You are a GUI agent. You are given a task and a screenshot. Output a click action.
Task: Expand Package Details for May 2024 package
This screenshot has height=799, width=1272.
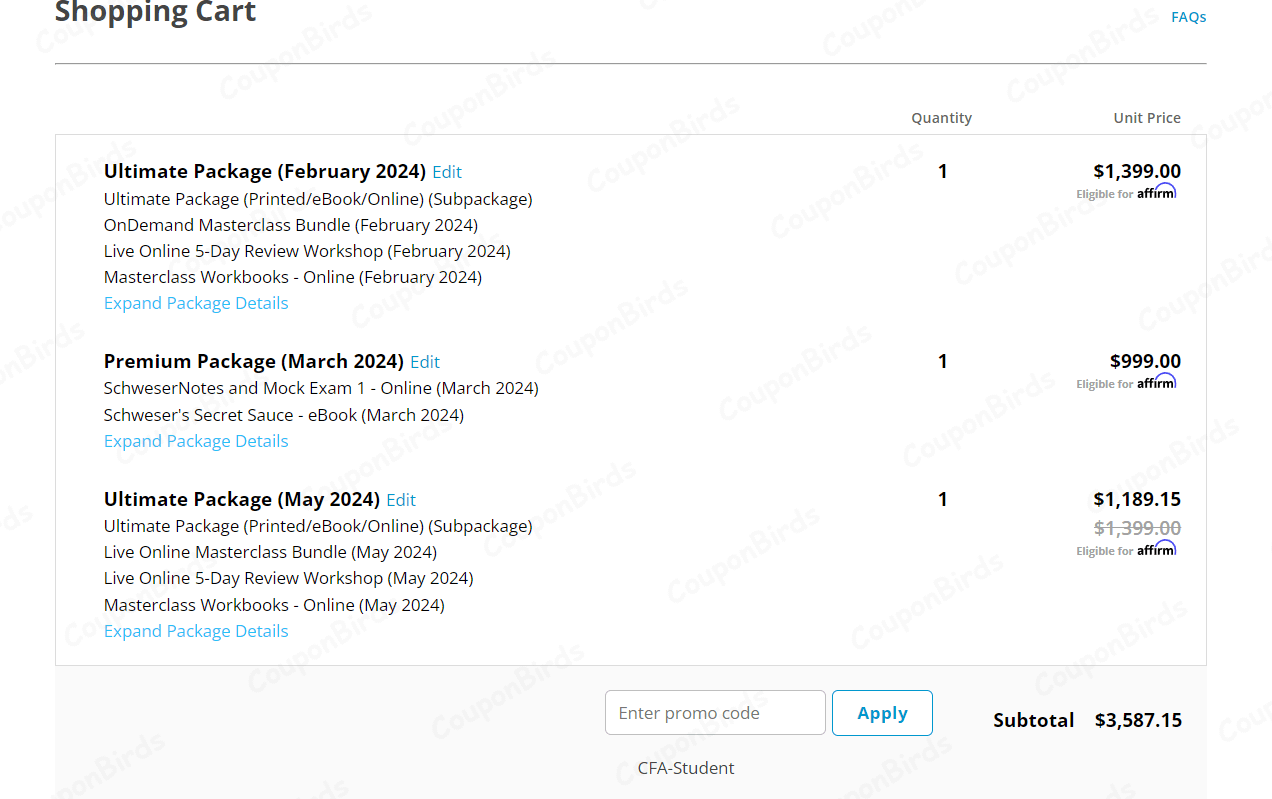tap(196, 631)
